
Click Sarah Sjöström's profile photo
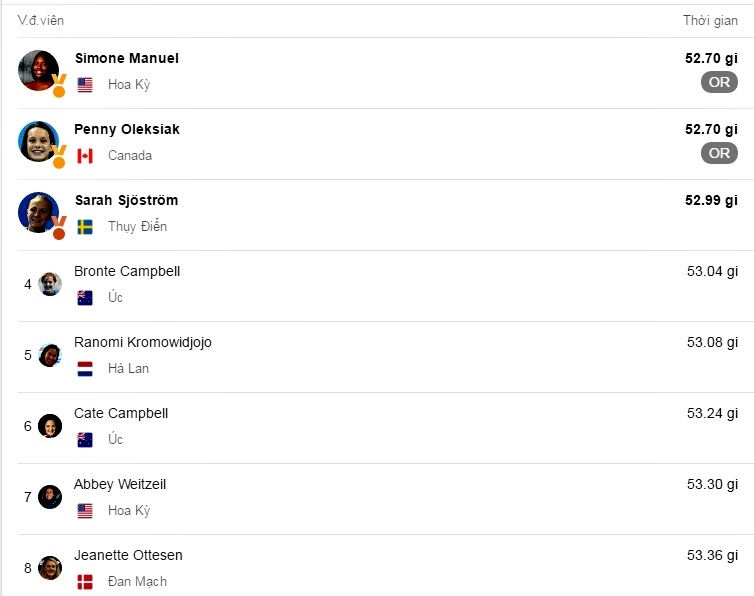click(x=38, y=212)
